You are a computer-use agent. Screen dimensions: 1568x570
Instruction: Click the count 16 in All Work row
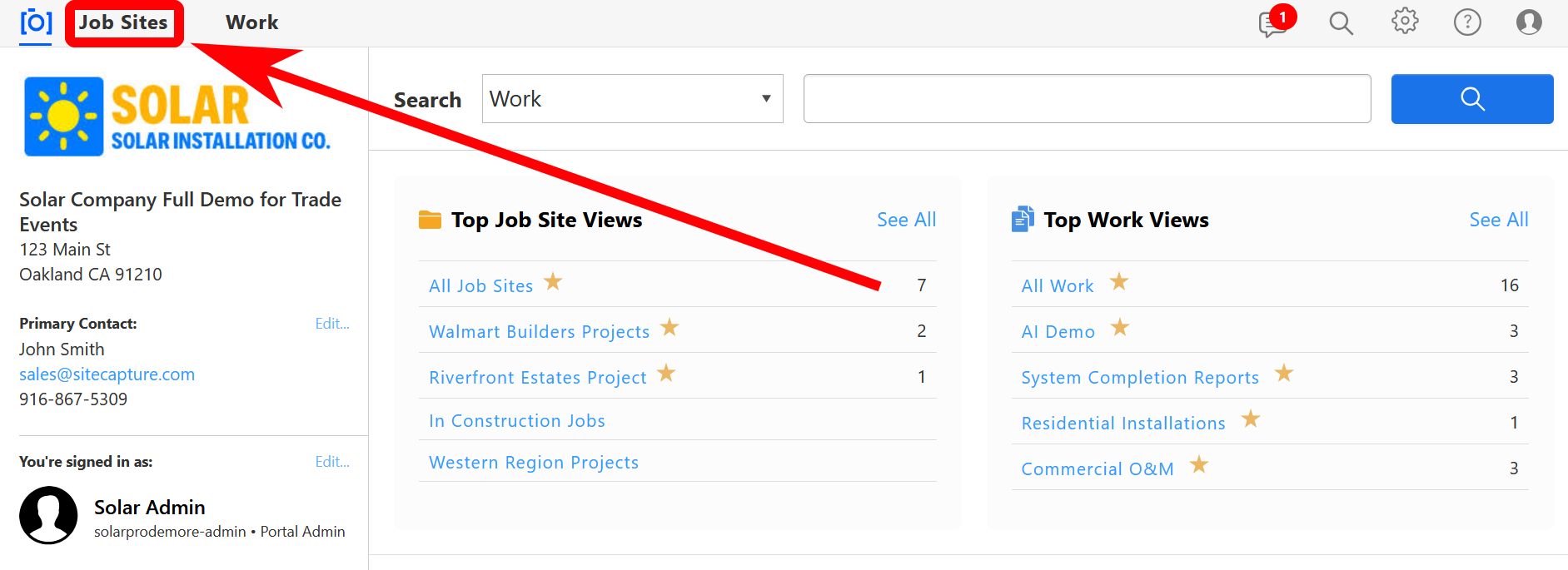[1510, 285]
